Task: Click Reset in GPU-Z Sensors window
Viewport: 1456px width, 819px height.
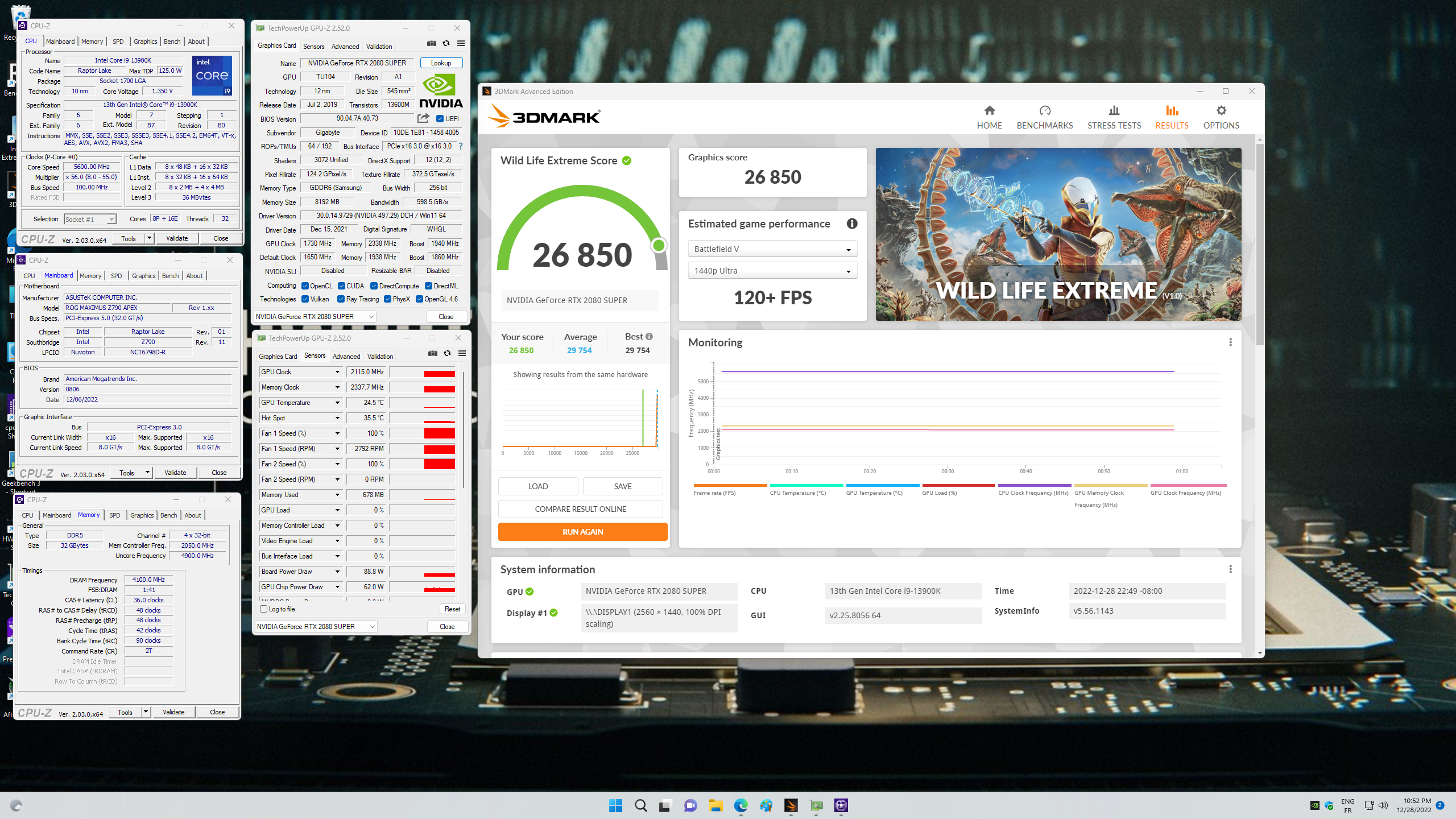Action: (452, 609)
